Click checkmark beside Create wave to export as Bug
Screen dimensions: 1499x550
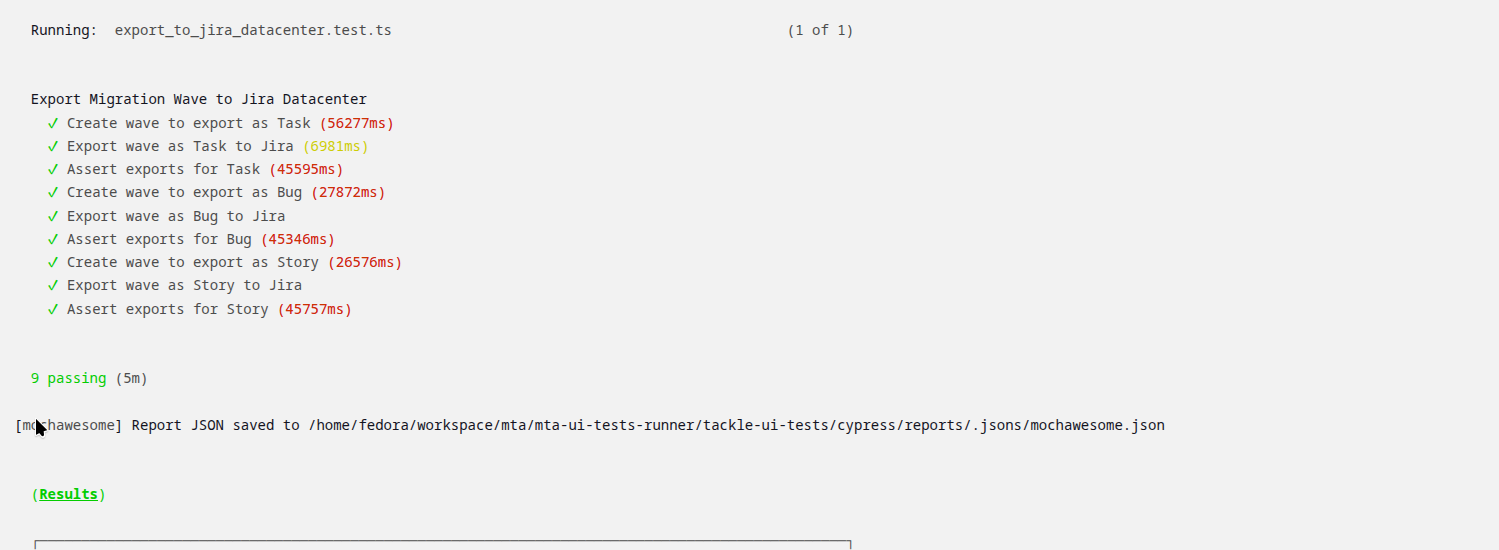pyautogui.click(x=53, y=192)
